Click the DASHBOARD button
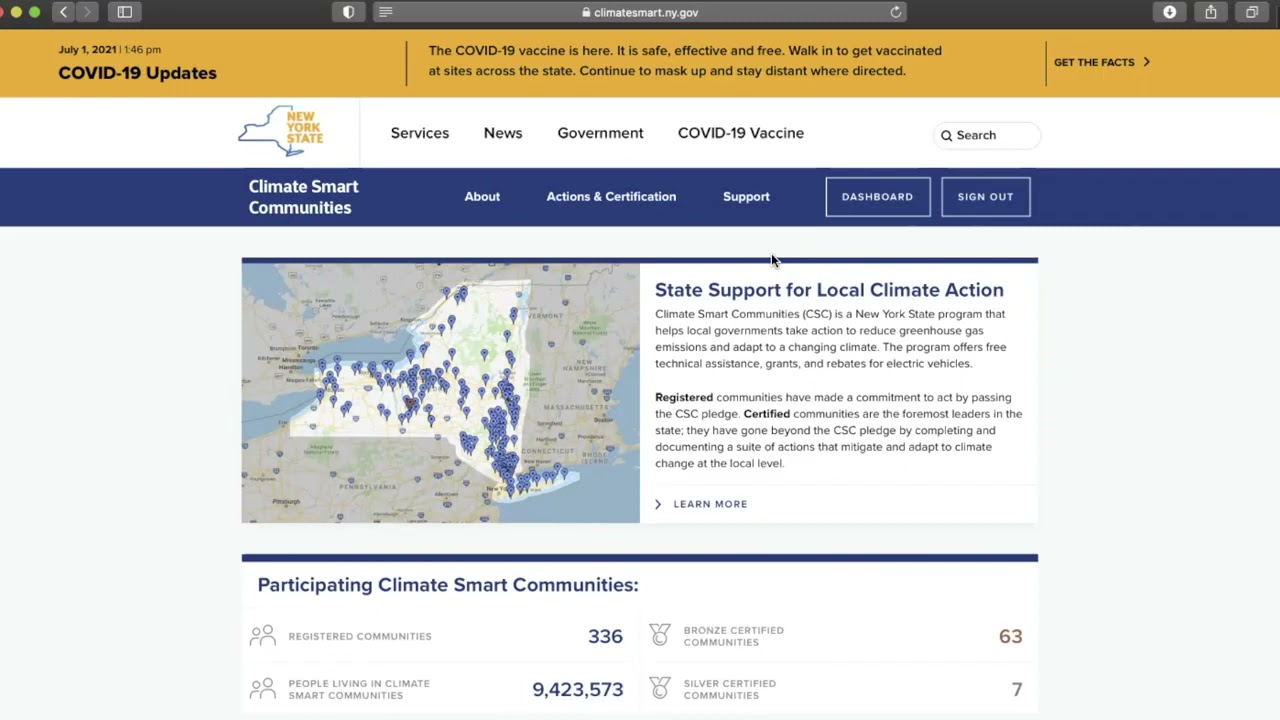1280x720 pixels. point(878,197)
